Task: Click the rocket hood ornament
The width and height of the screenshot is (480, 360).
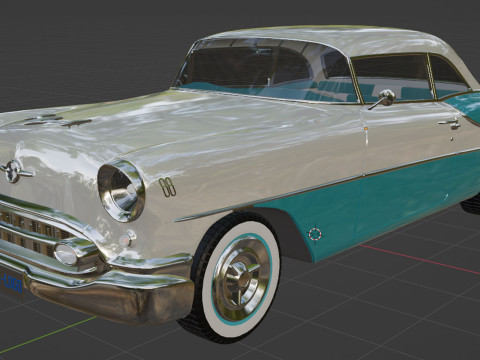Action: point(58,121)
